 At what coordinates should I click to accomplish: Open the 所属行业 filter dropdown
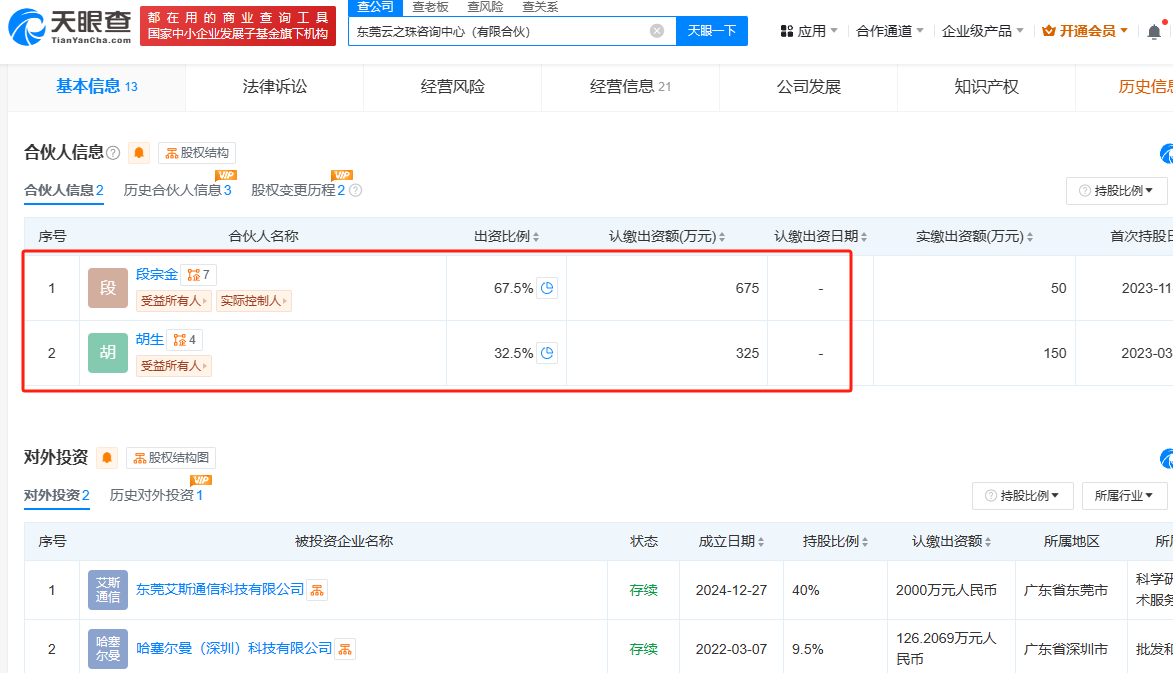pos(1124,496)
